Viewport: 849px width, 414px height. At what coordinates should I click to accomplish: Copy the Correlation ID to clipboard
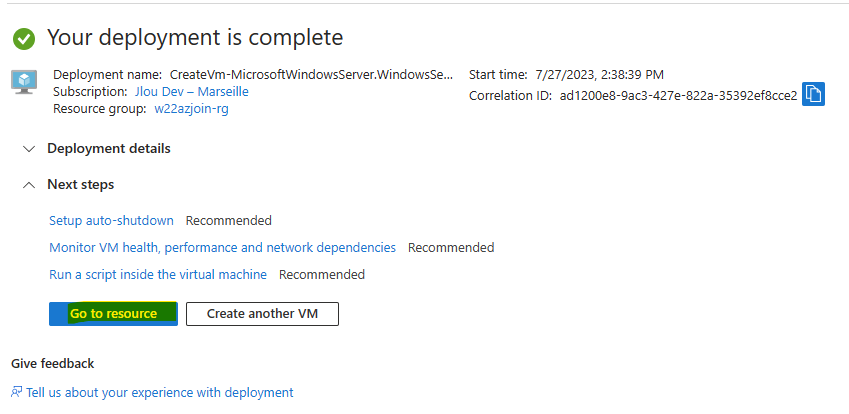click(813, 94)
